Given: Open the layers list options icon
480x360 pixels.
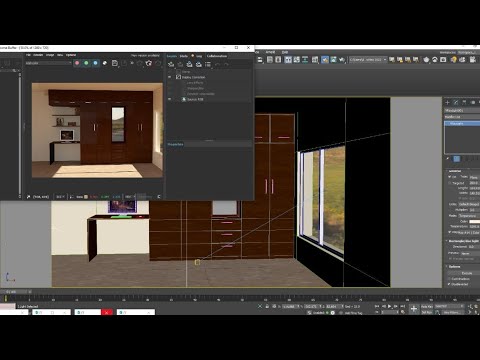Looking at the screenshot, I should point(208,64).
